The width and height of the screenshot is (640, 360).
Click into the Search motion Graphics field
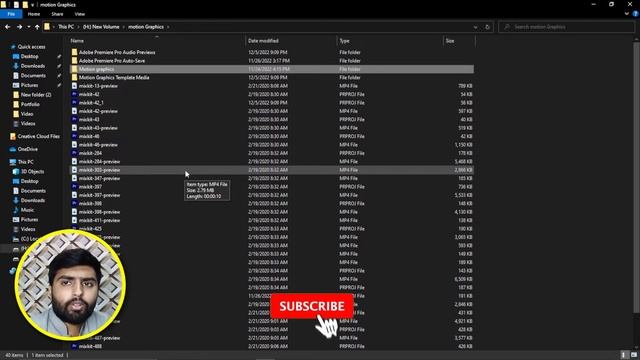click(567, 27)
